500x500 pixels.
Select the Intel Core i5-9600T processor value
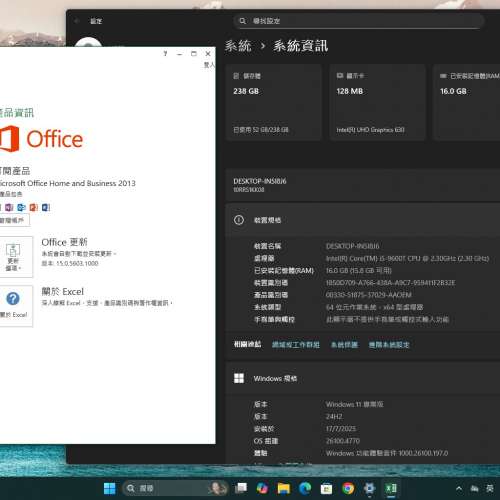[407, 258]
